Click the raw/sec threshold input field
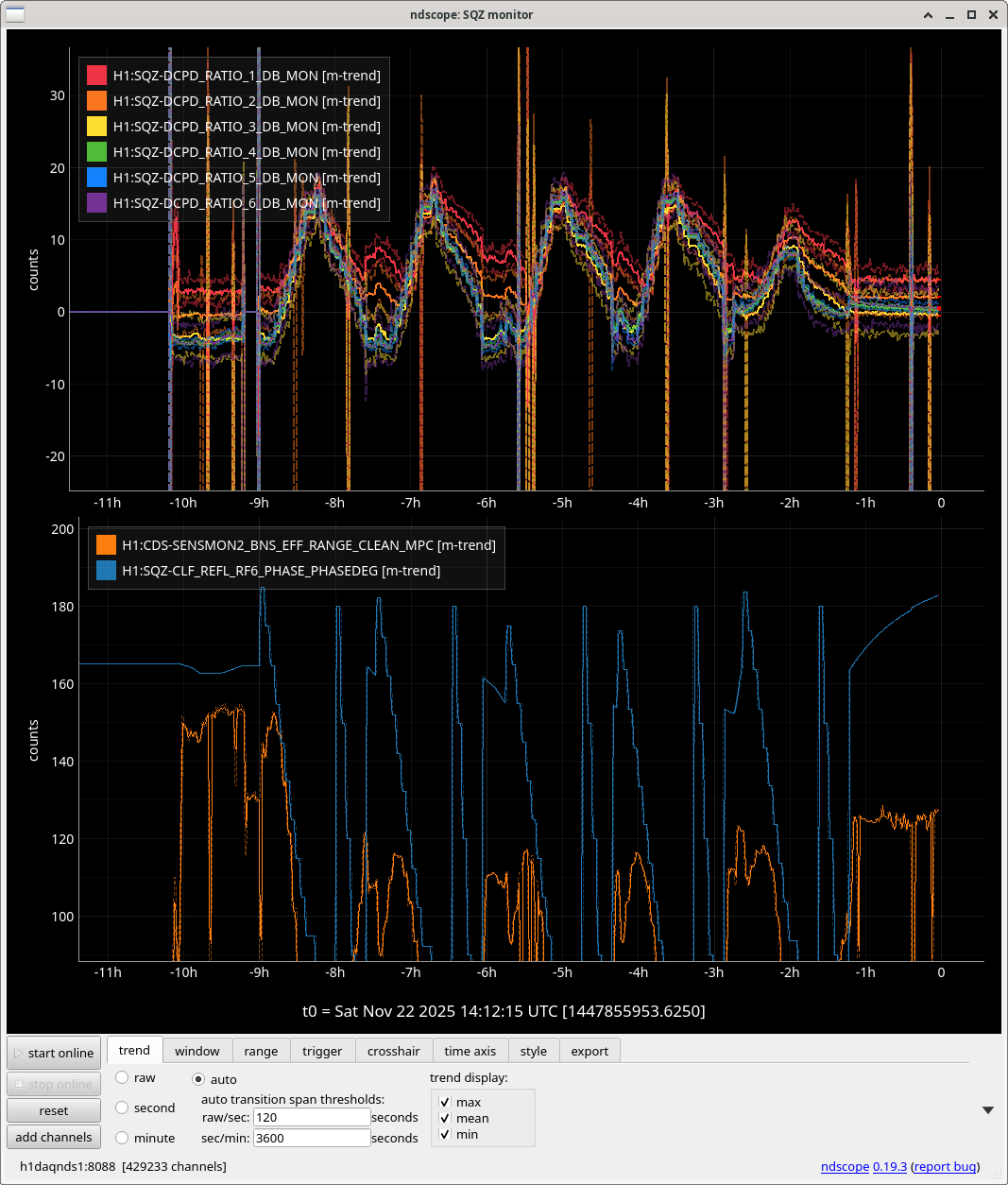1008x1185 pixels. coord(312,1117)
